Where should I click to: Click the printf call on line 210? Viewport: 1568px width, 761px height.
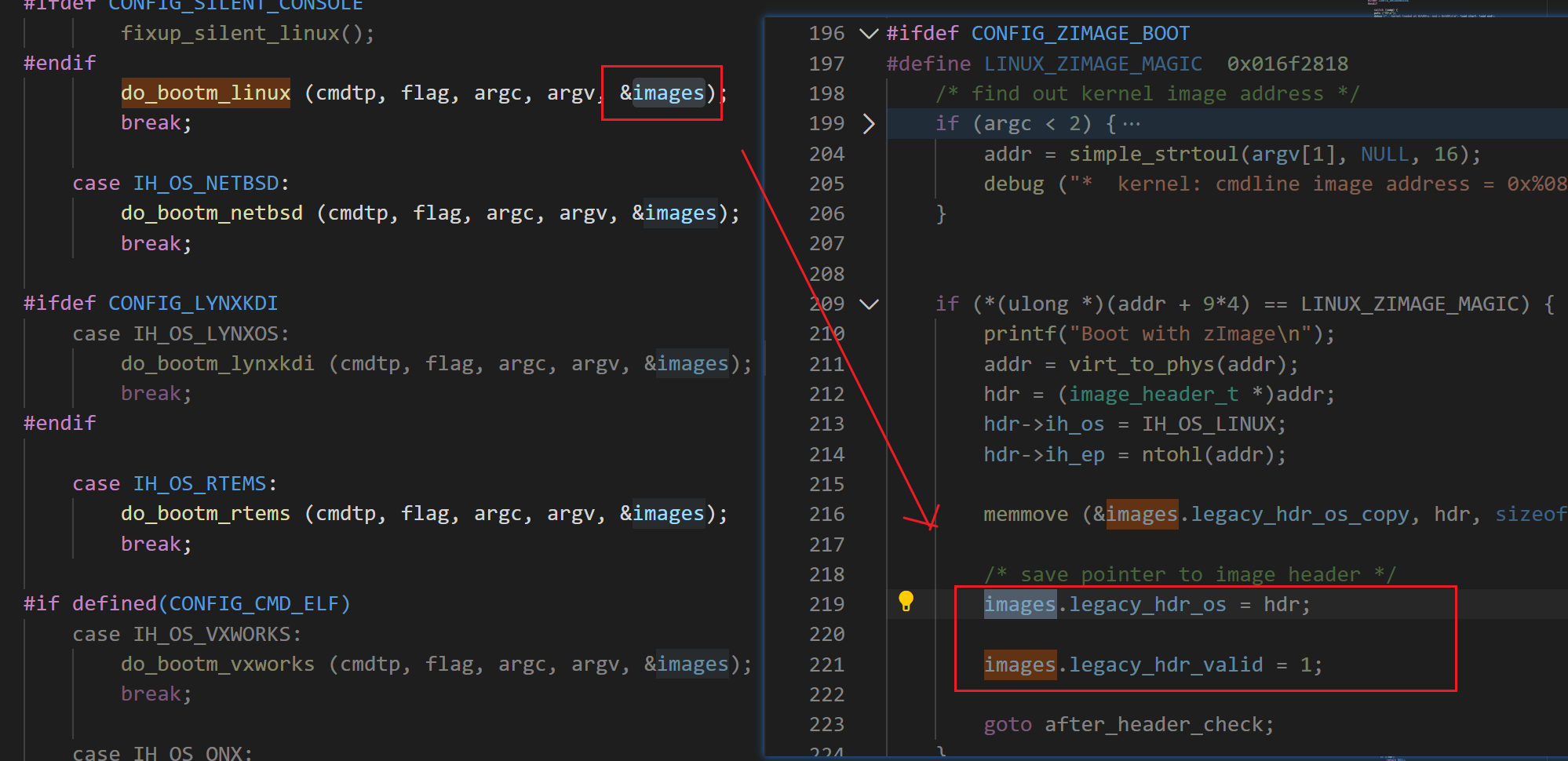1020,333
